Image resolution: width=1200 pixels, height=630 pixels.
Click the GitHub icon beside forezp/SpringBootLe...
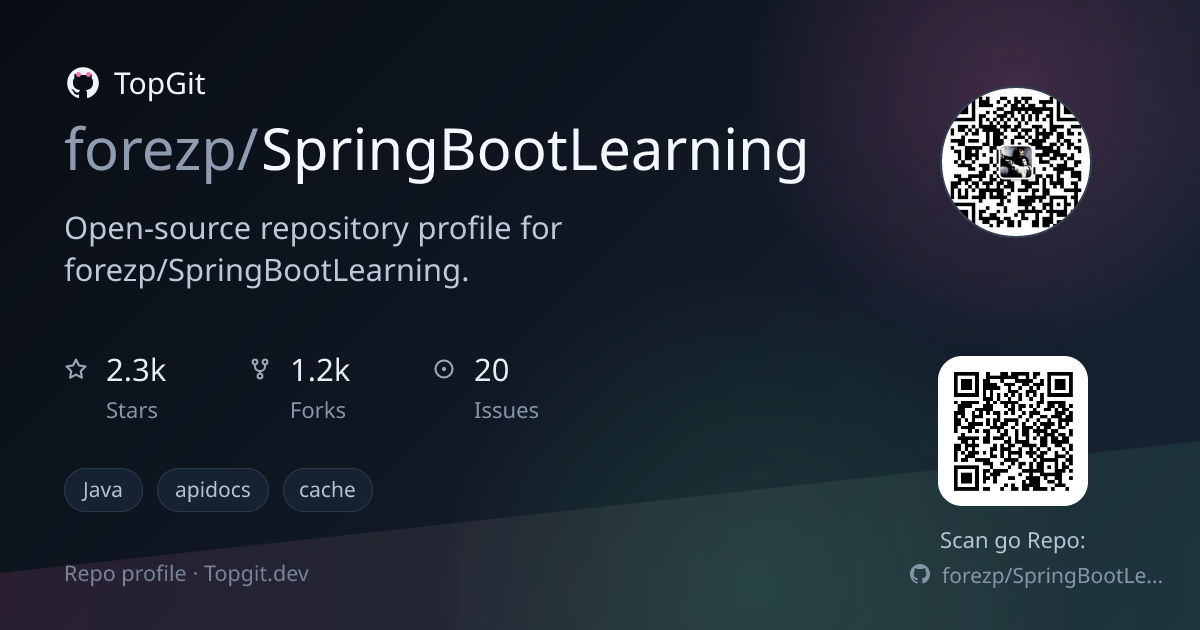(920, 574)
